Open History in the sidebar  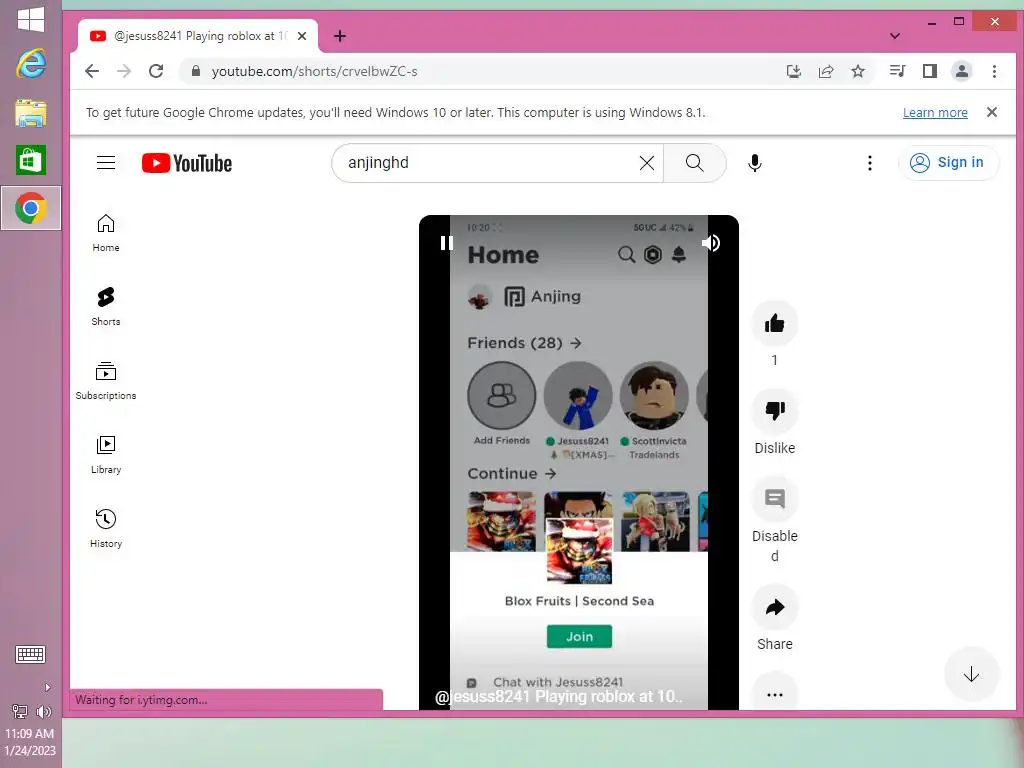[106, 529]
